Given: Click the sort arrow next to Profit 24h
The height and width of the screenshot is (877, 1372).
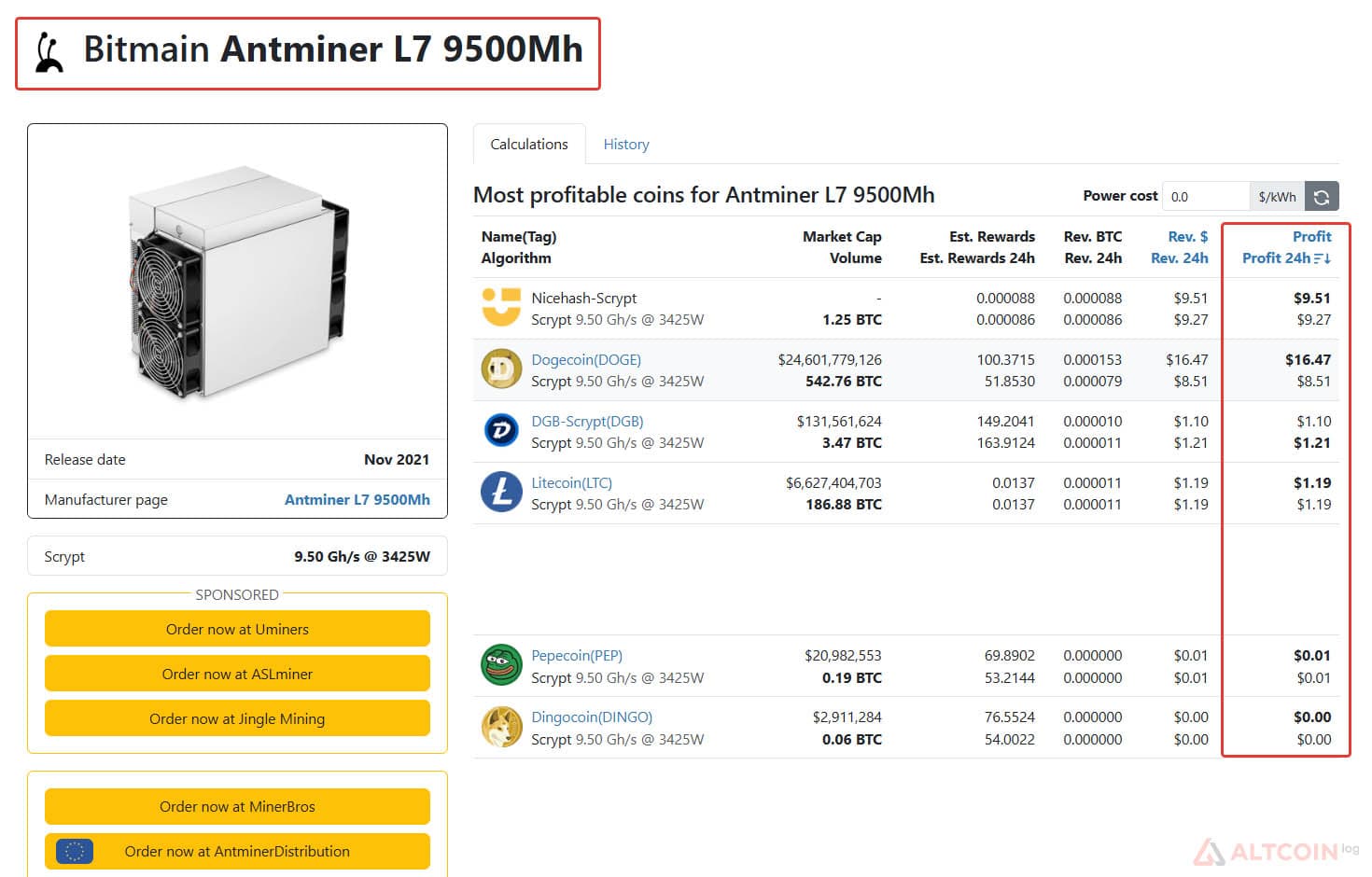Looking at the screenshot, I should (1323, 258).
